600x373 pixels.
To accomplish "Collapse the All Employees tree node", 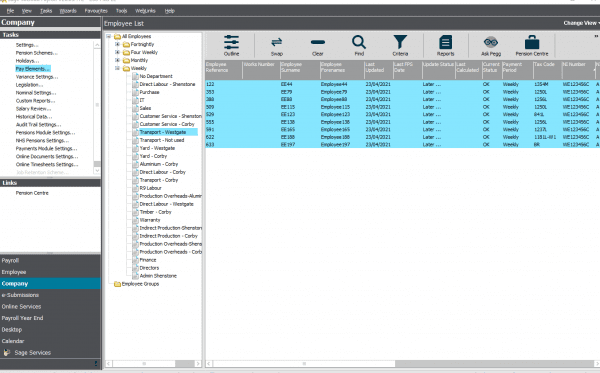I will [109, 36].
